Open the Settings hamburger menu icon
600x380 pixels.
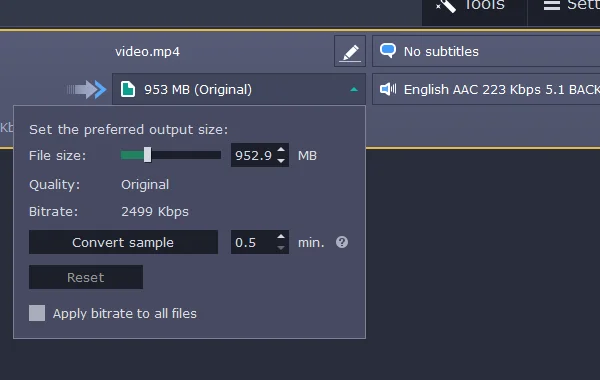(x=552, y=5)
